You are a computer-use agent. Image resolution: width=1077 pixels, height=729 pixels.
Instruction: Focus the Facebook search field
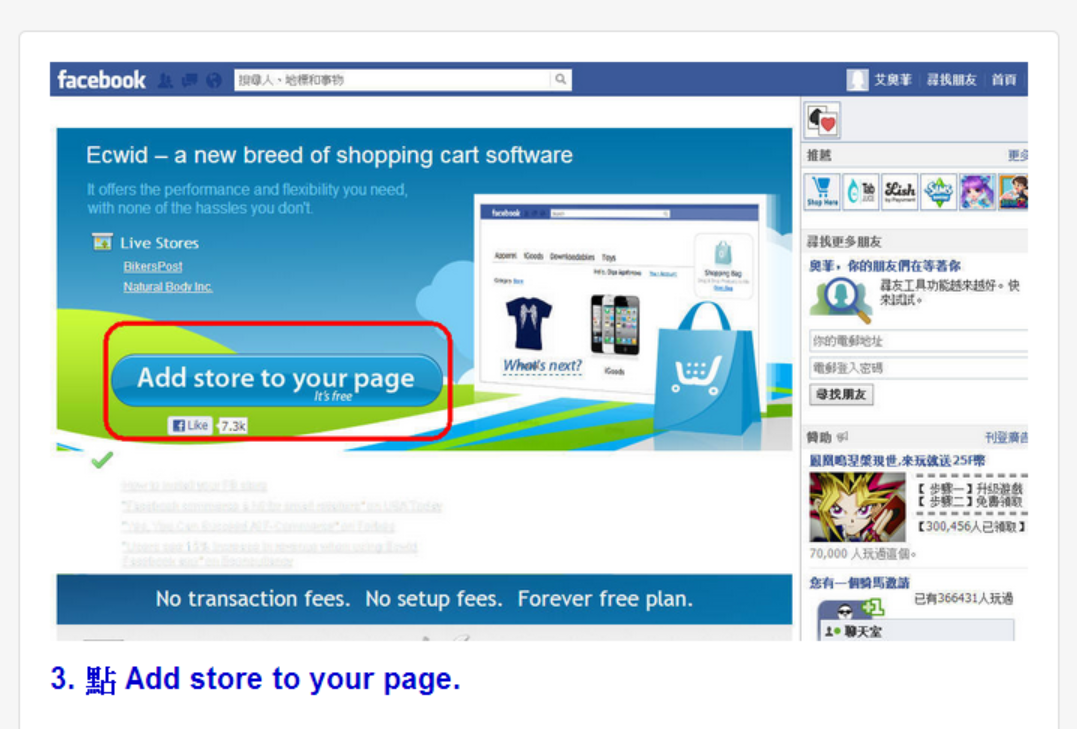[392, 80]
